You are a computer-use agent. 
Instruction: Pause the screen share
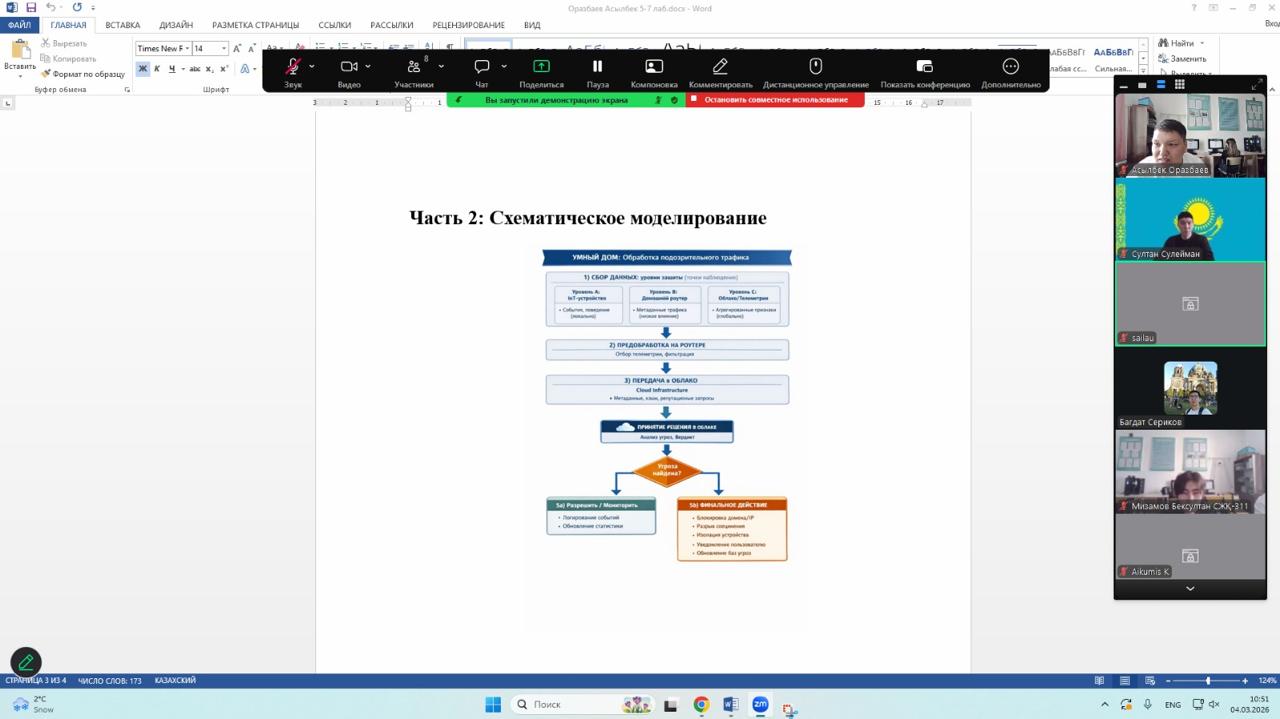coord(597,67)
